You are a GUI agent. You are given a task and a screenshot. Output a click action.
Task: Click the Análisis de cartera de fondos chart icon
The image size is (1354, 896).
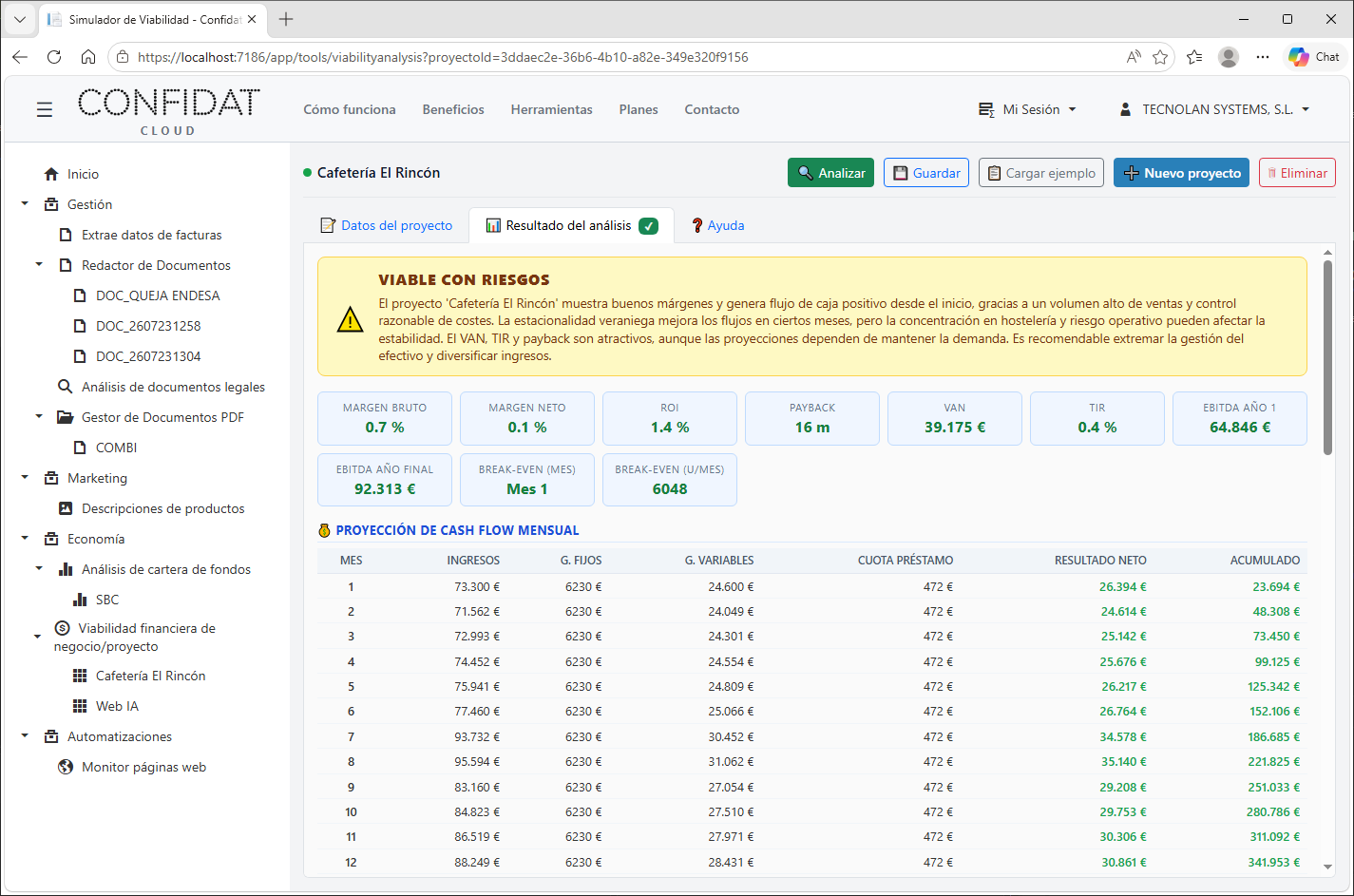[x=66, y=569]
